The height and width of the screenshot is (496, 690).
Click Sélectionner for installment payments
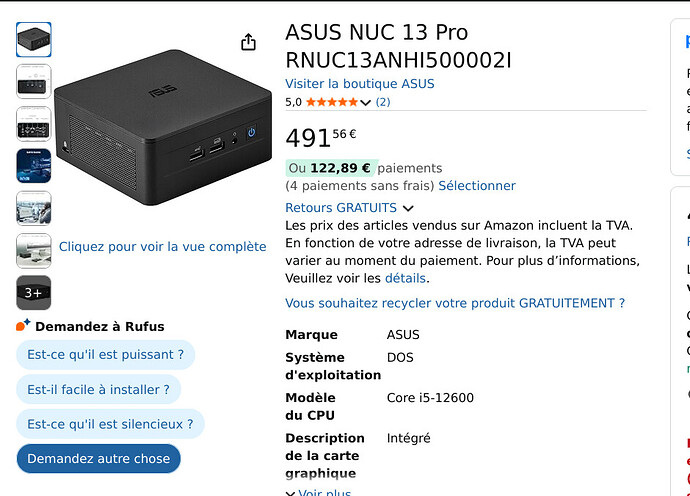pyautogui.click(x=477, y=186)
